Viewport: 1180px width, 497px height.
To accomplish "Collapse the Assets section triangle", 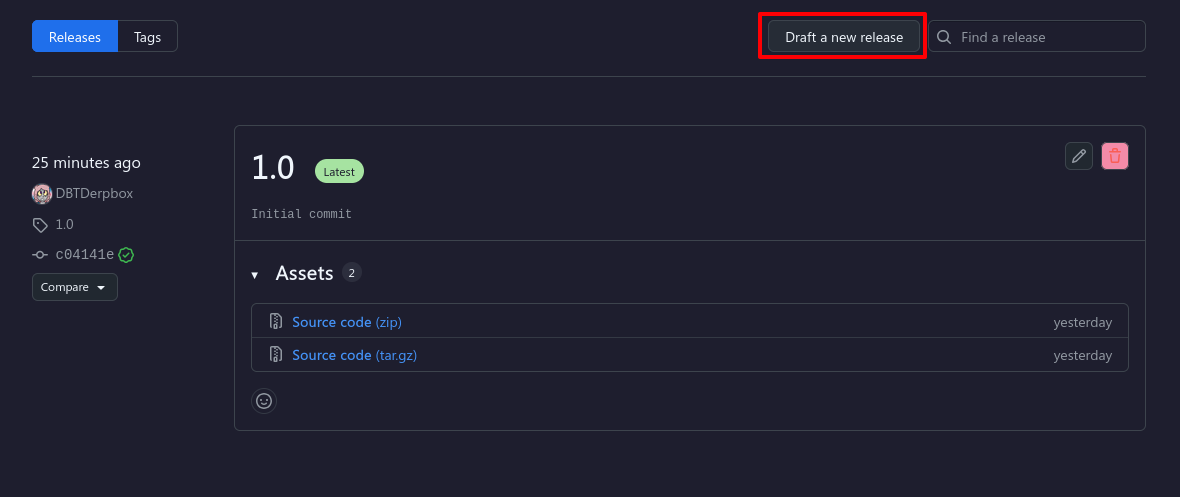I will pos(255,275).
